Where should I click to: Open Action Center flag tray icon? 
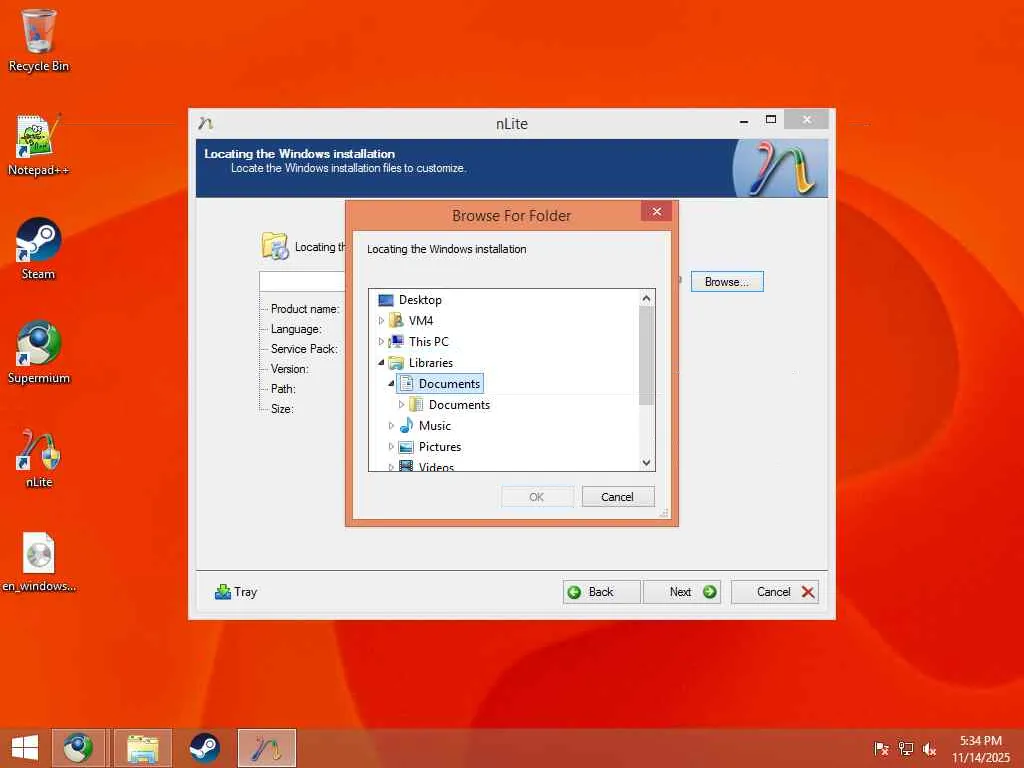(881, 748)
